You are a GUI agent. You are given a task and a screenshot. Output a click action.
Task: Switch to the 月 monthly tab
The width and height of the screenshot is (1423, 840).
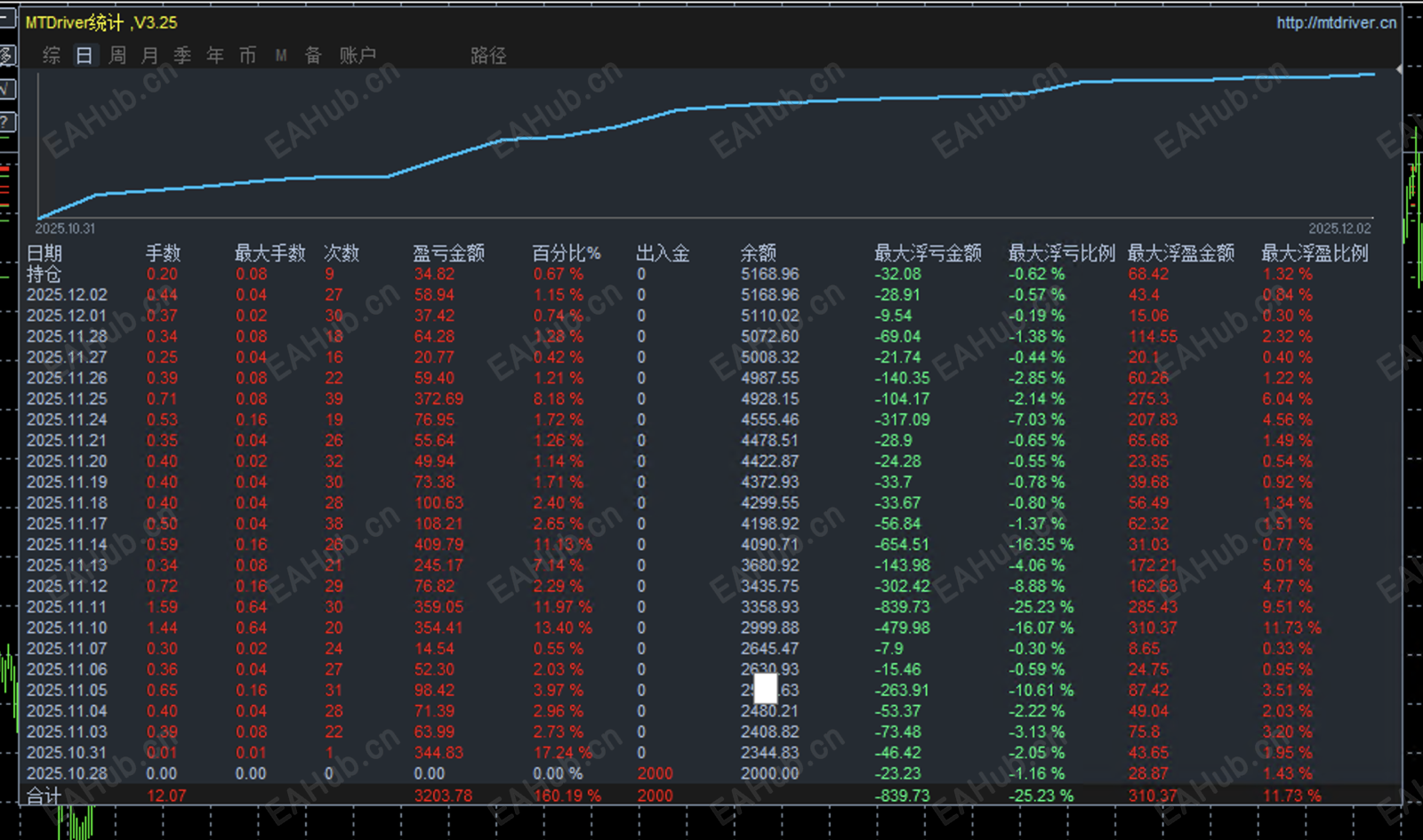pos(150,55)
